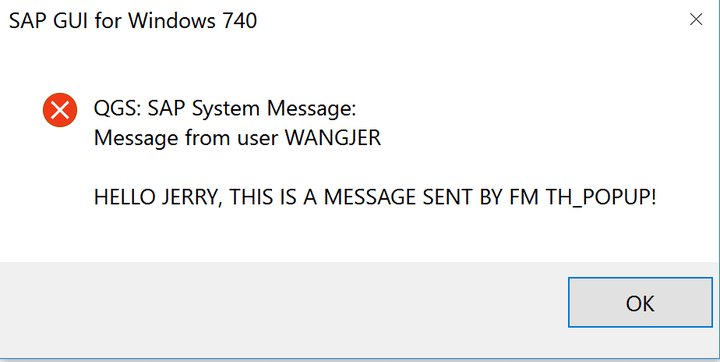Image resolution: width=720 pixels, height=362 pixels.
Task: Click the HELLO JERRY message line
Action: click(x=375, y=198)
